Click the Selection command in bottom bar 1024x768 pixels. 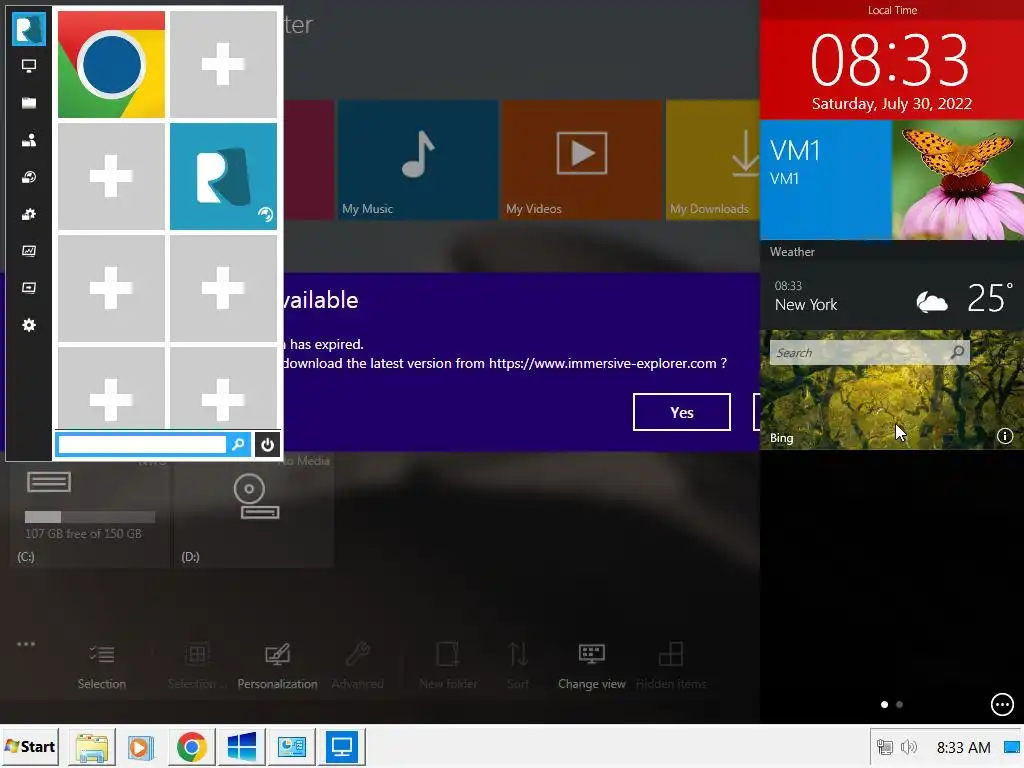click(101, 666)
